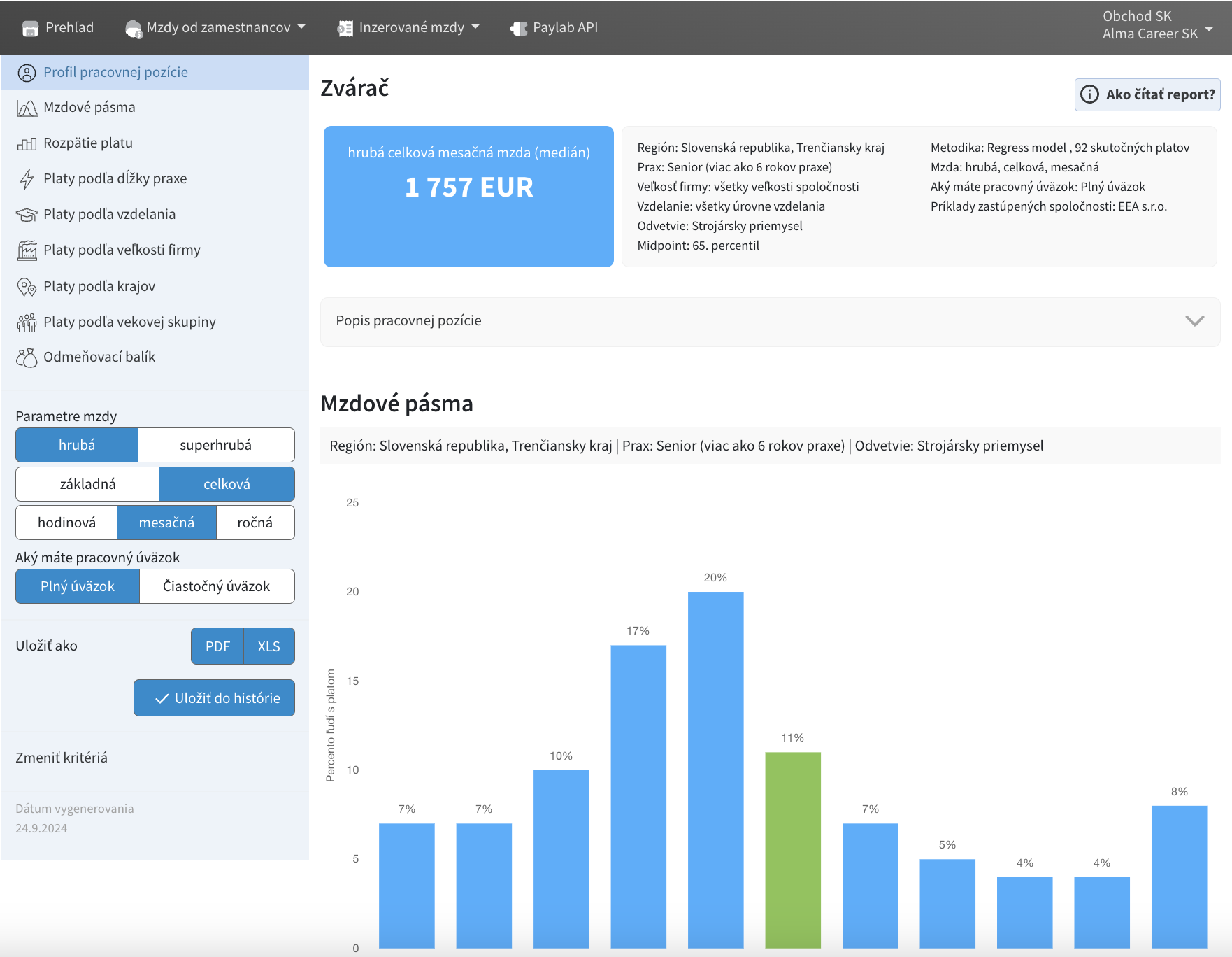Choose ročná pay period
The width and height of the screenshot is (1232, 957).
(x=255, y=523)
